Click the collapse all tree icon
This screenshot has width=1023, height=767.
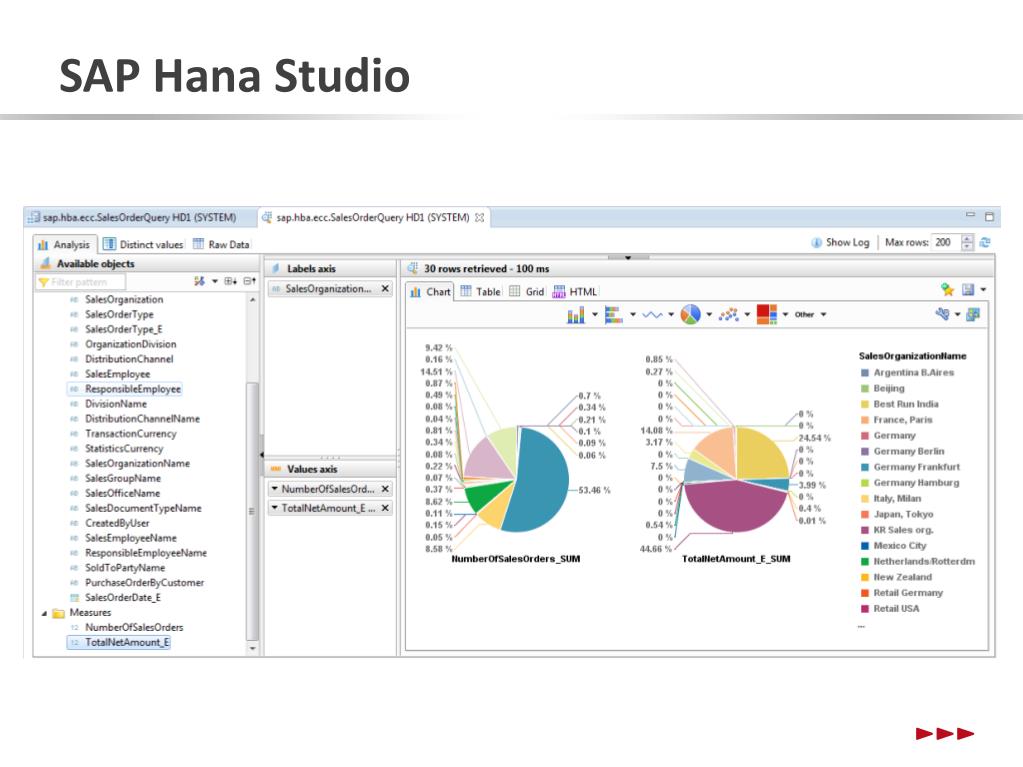(250, 281)
